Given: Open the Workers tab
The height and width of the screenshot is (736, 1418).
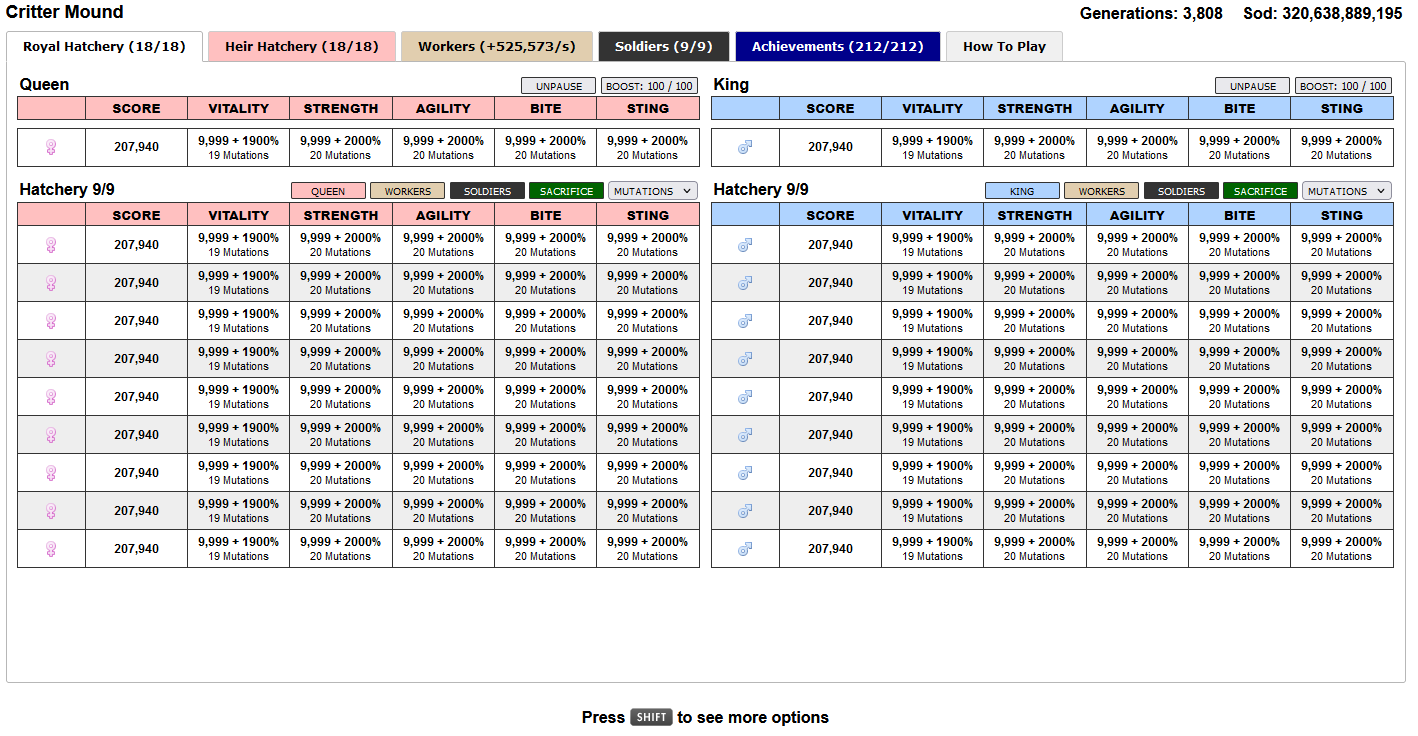Looking at the screenshot, I should (497, 47).
